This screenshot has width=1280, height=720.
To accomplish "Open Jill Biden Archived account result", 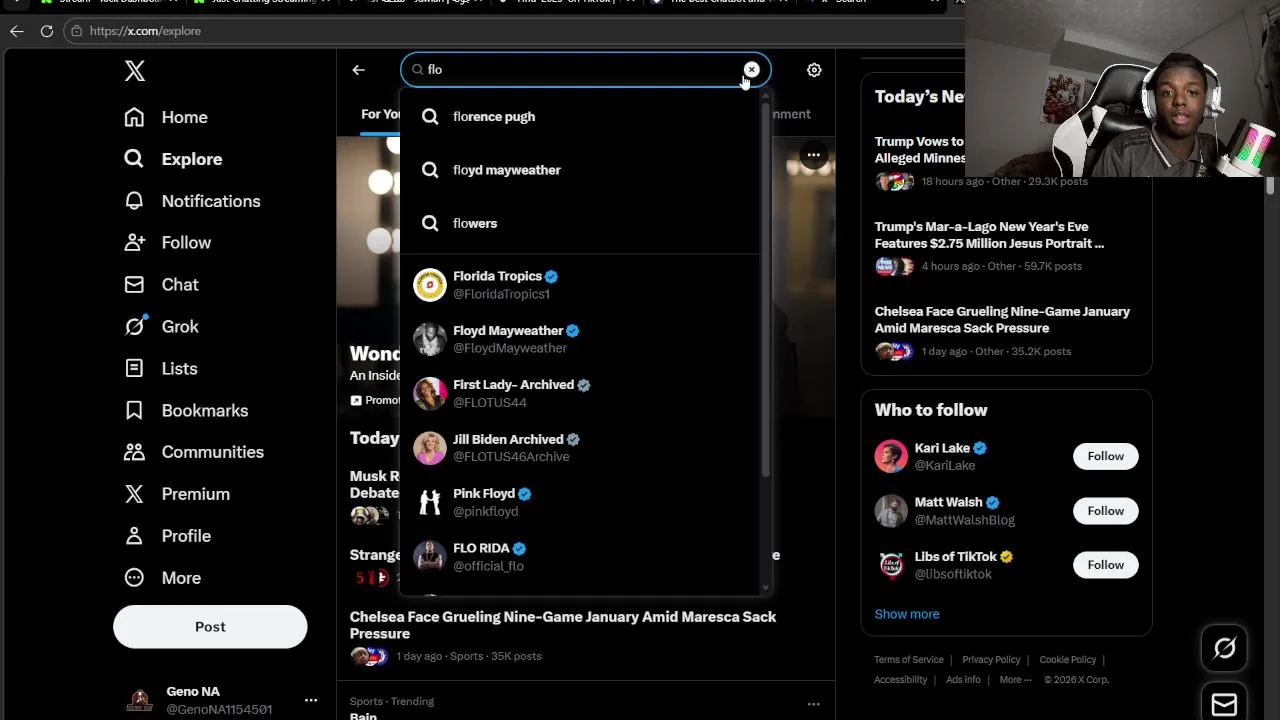I will [580, 448].
